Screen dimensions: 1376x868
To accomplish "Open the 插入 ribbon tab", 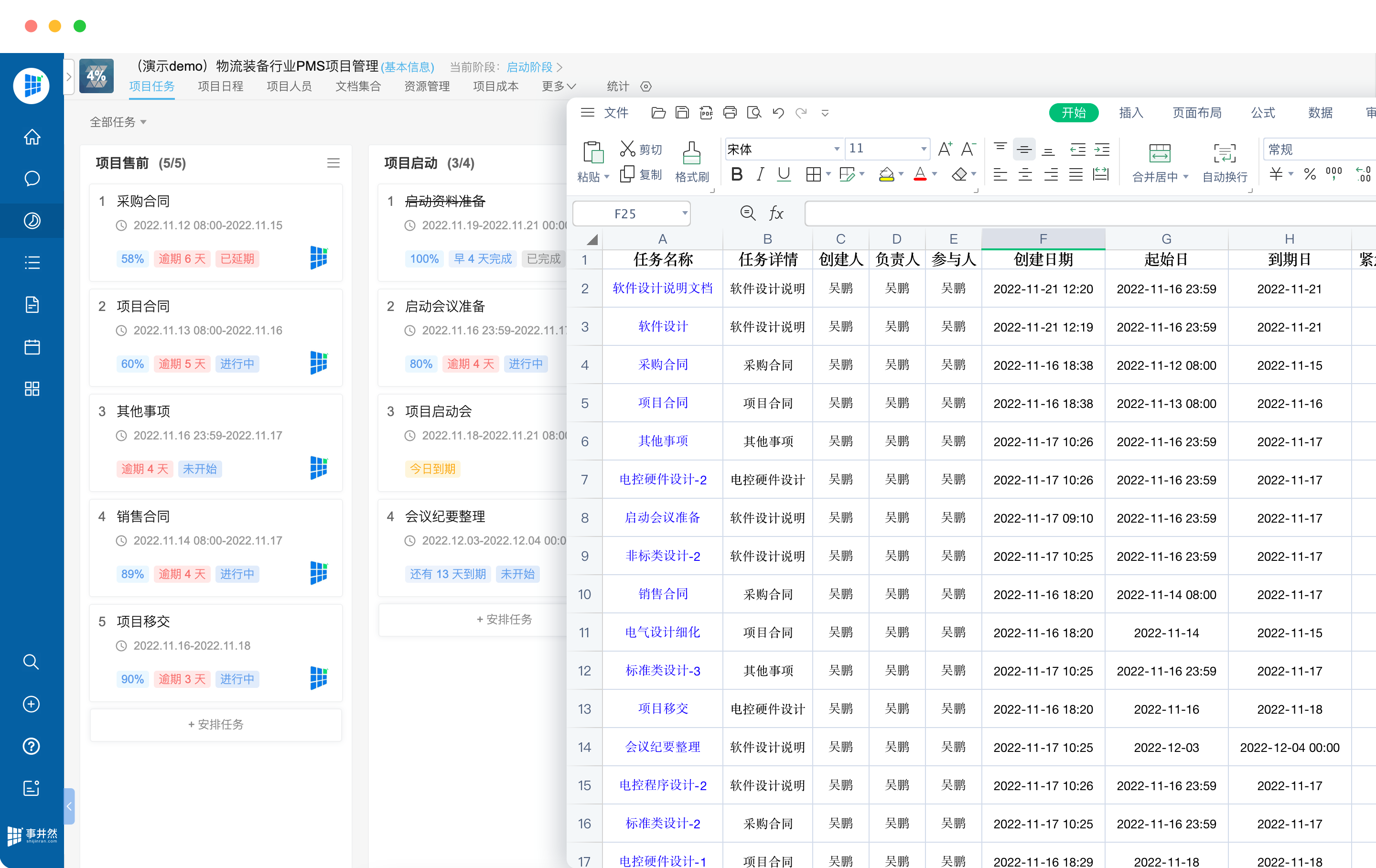I will tap(1130, 113).
